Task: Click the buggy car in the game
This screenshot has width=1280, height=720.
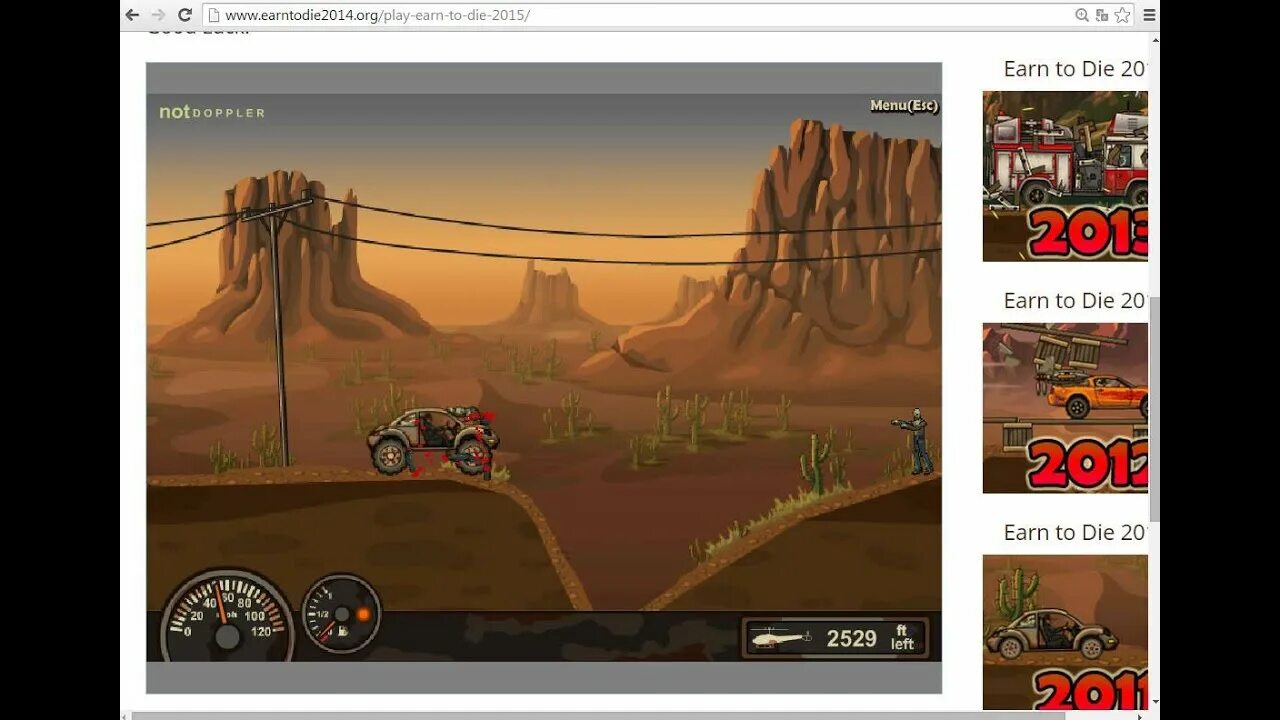Action: pos(432,440)
